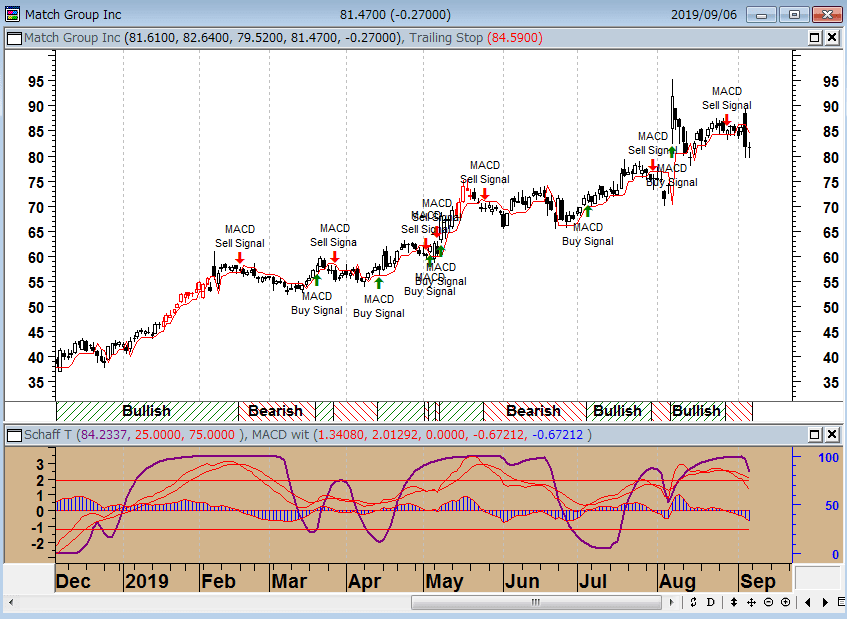The image size is (847, 619).
Task: Click the price pane icon beside 'Match Group Inc'
Action: pos(15,38)
